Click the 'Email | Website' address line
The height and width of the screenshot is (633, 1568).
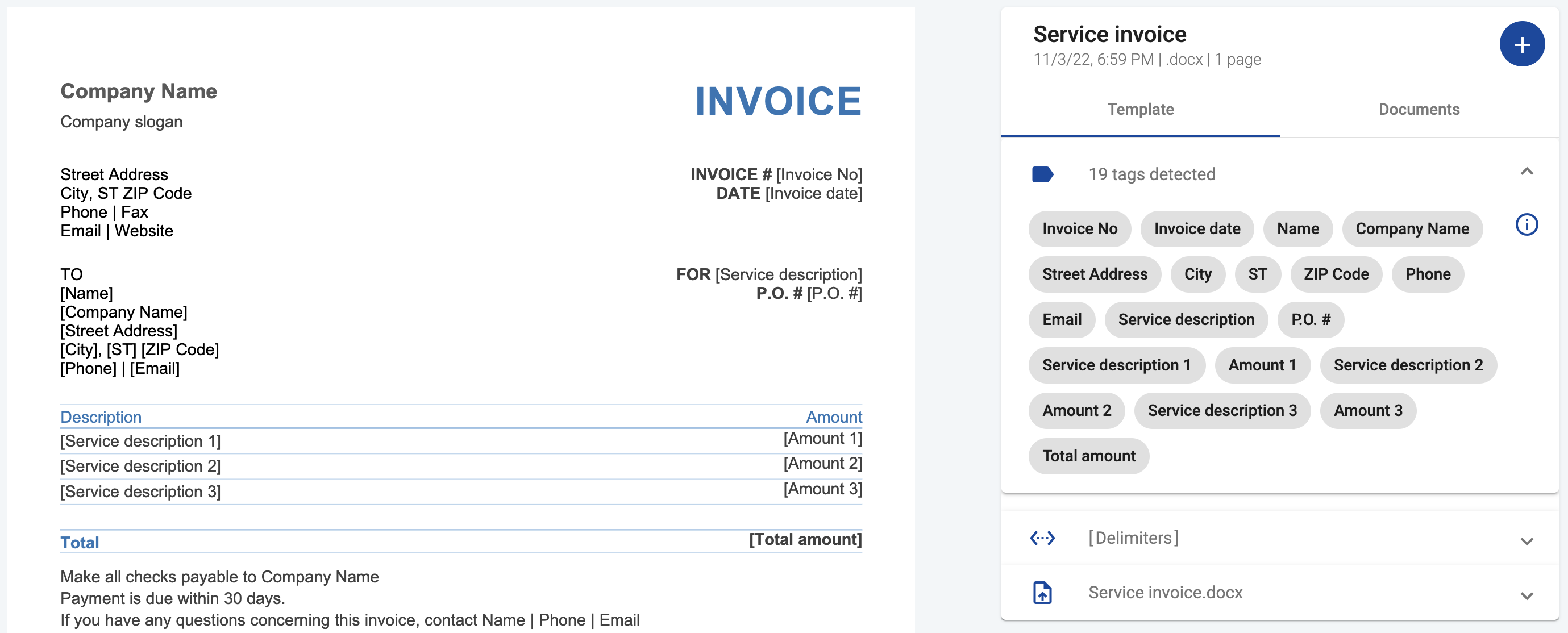(117, 231)
